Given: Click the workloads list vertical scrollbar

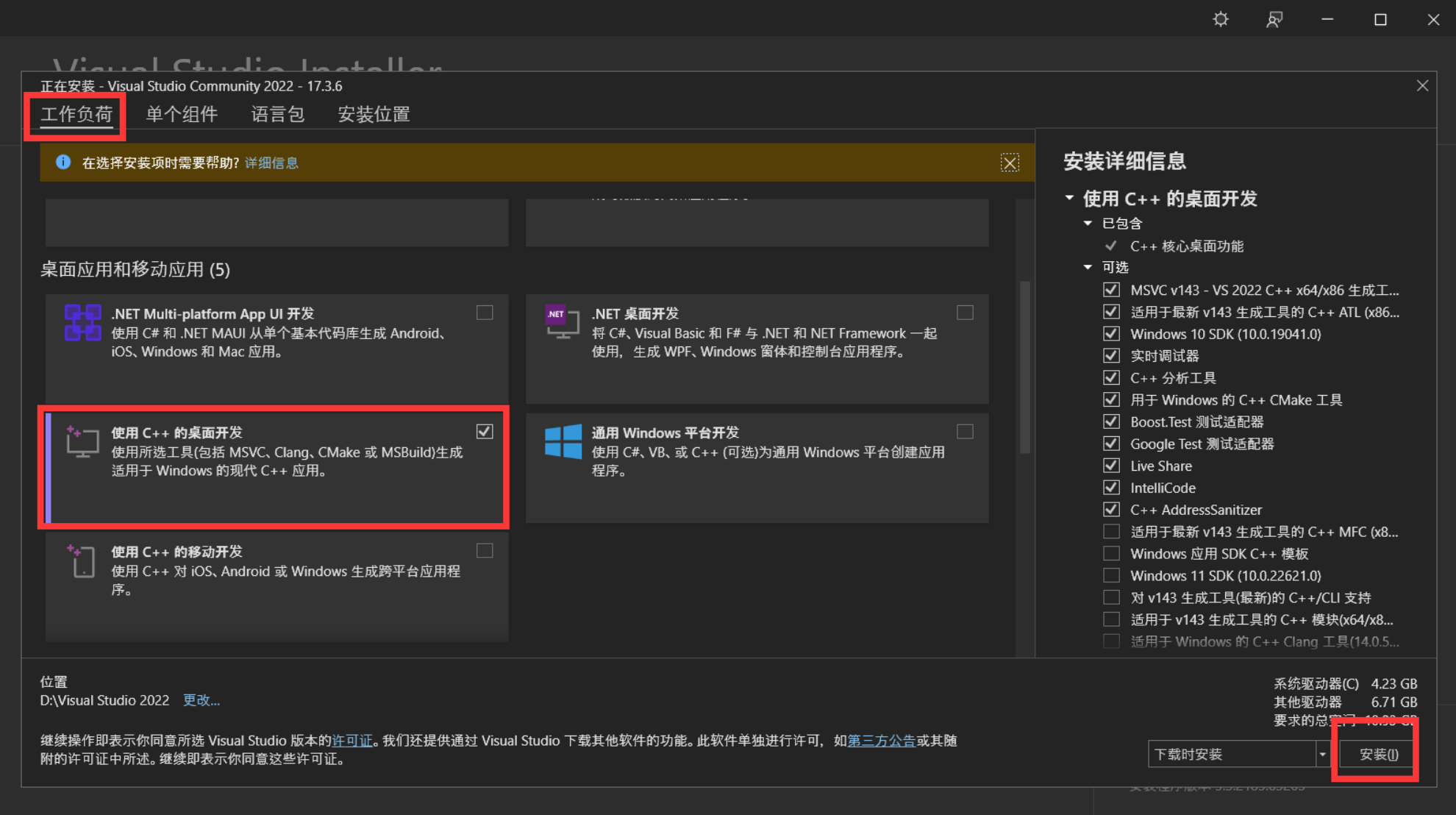Looking at the screenshot, I should (1025, 367).
